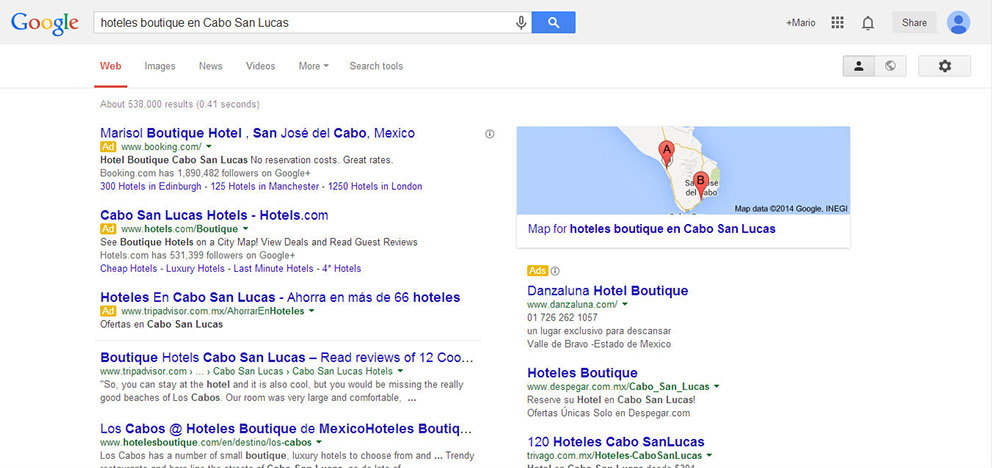Click the map thumbnail of Los Cabos

point(683,170)
